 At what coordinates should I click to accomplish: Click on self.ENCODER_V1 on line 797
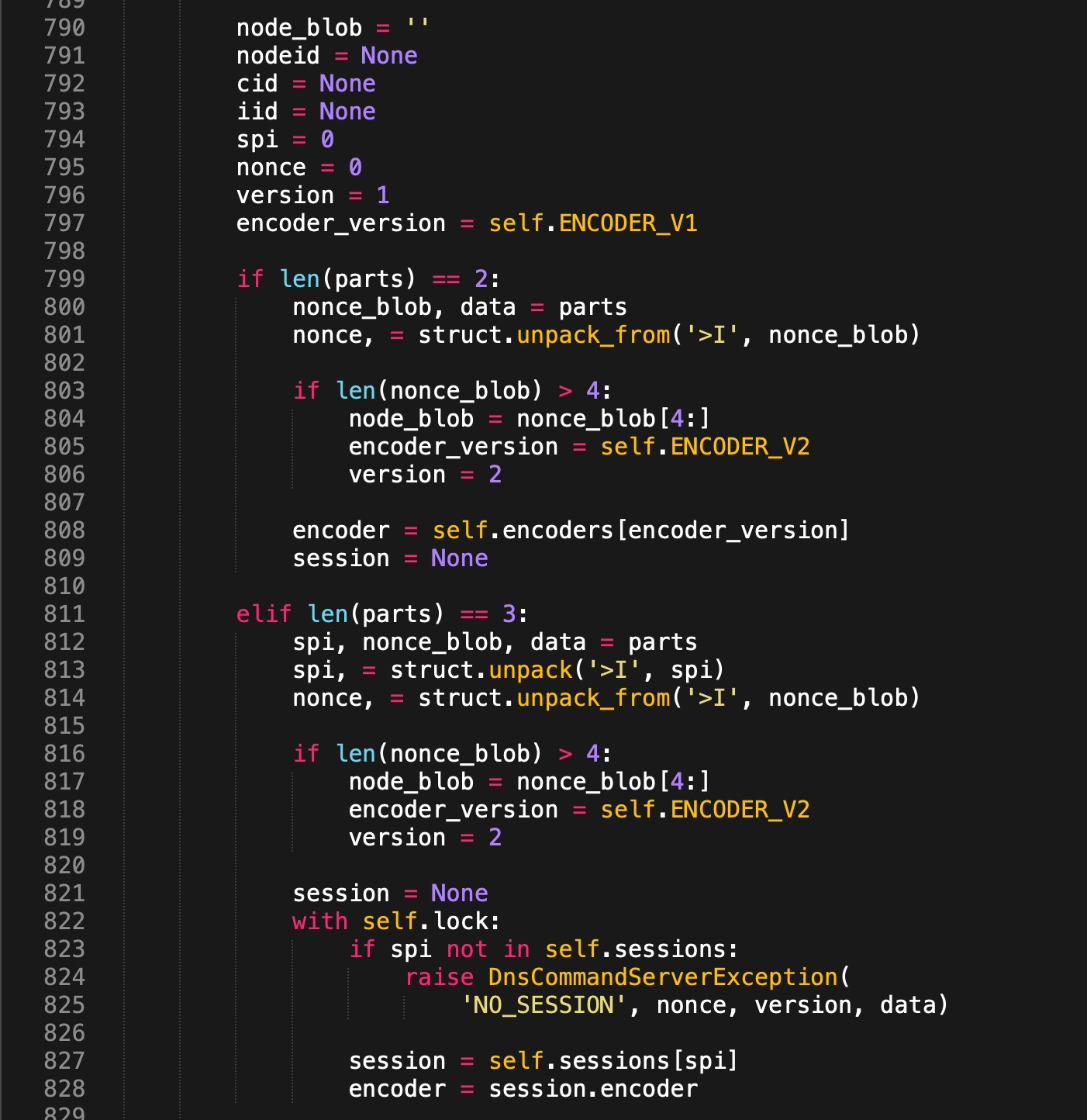coord(592,223)
